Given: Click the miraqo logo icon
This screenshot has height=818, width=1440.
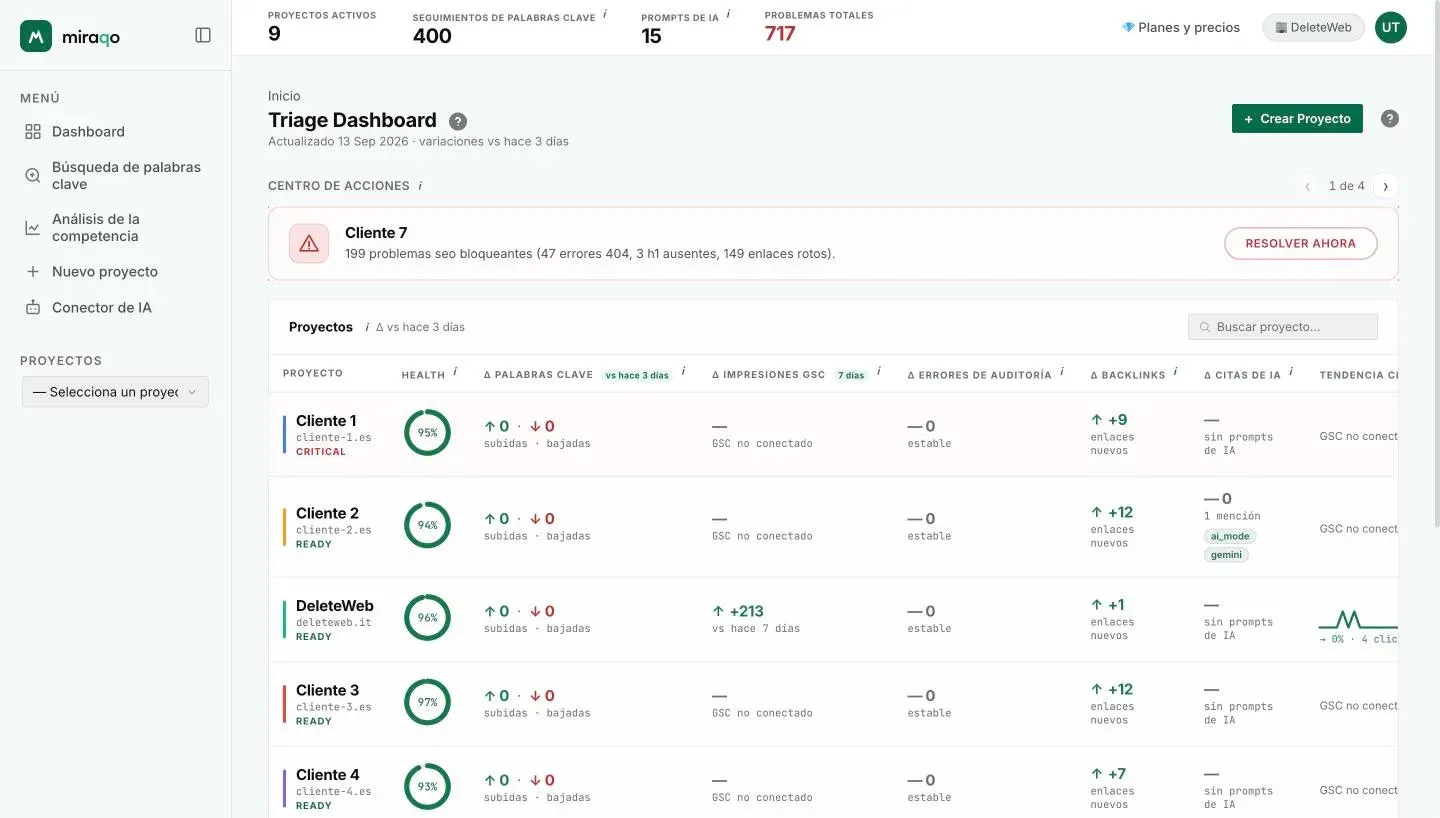Looking at the screenshot, I should [x=36, y=36].
